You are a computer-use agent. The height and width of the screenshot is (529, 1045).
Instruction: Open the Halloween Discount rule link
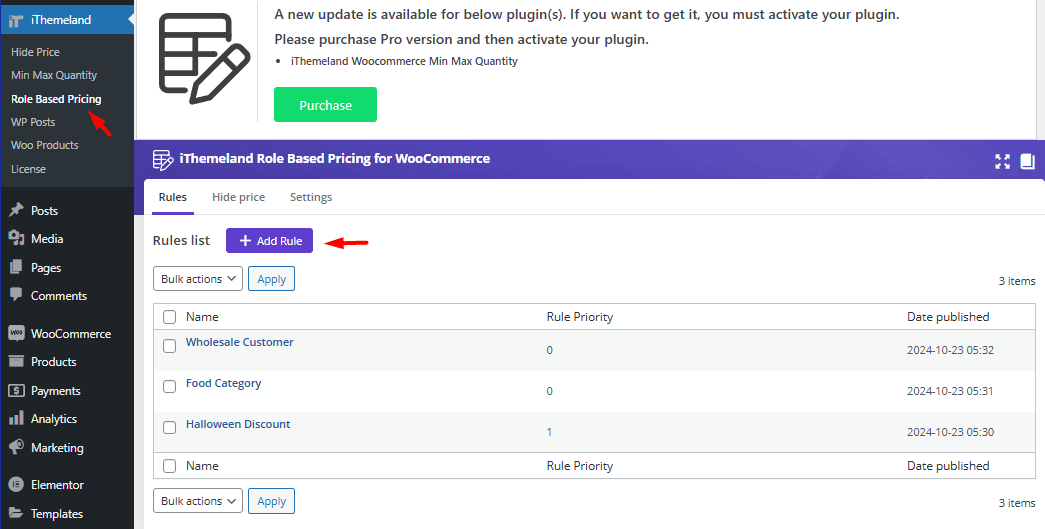pos(238,424)
